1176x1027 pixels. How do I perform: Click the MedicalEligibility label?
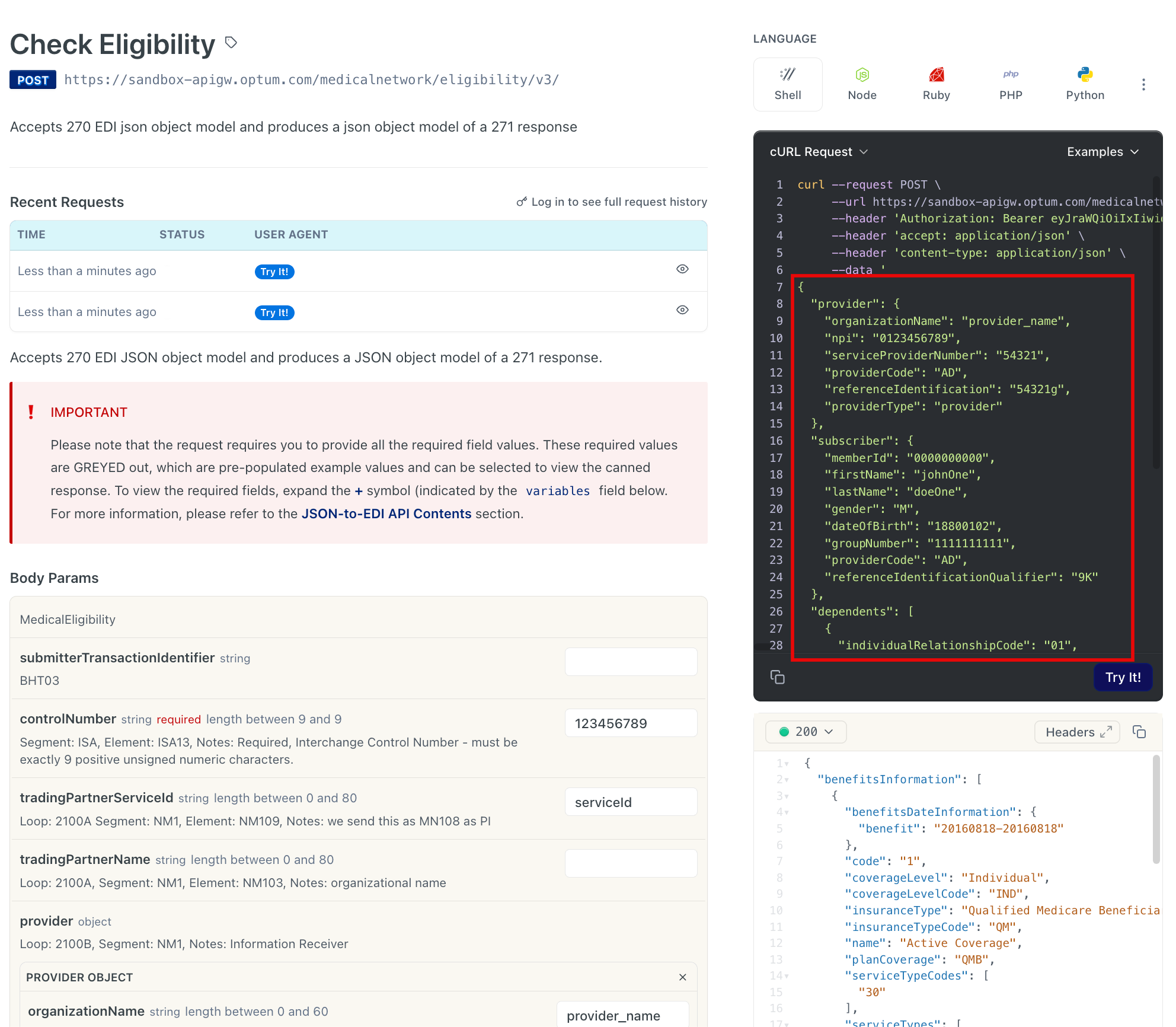pos(68,620)
